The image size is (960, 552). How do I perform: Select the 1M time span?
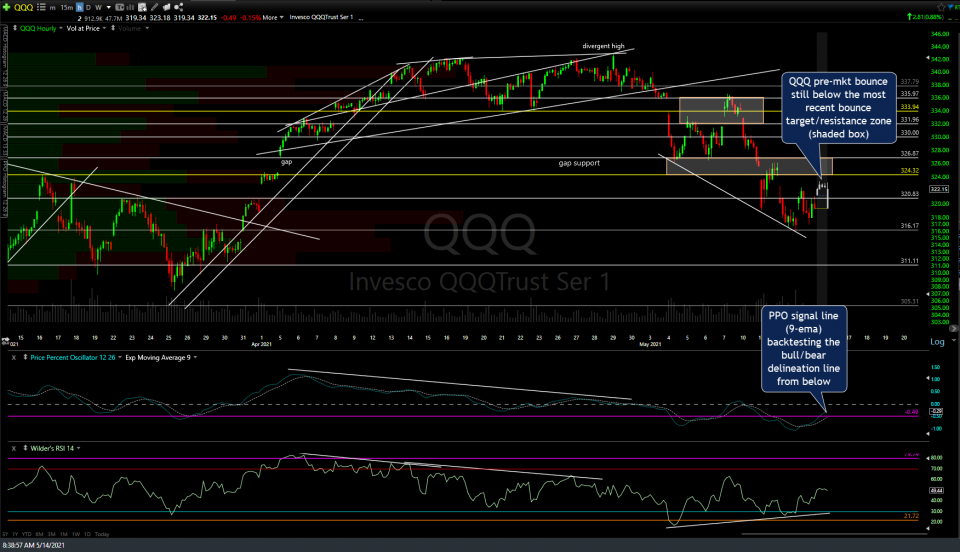tap(64, 534)
